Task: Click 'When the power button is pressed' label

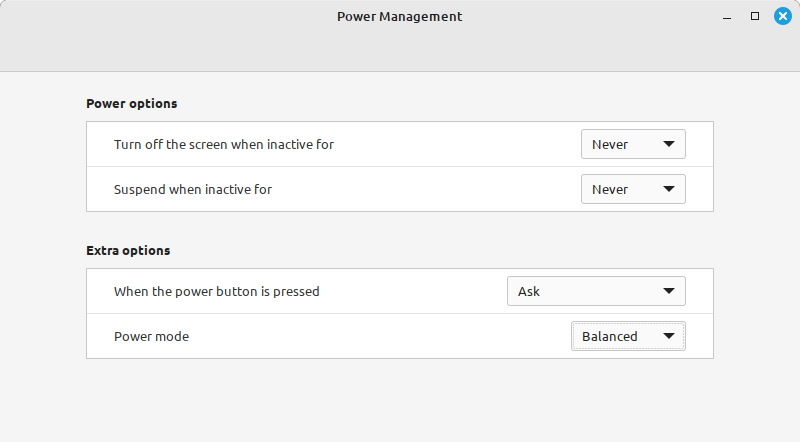Action: pyautogui.click(x=217, y=291)
